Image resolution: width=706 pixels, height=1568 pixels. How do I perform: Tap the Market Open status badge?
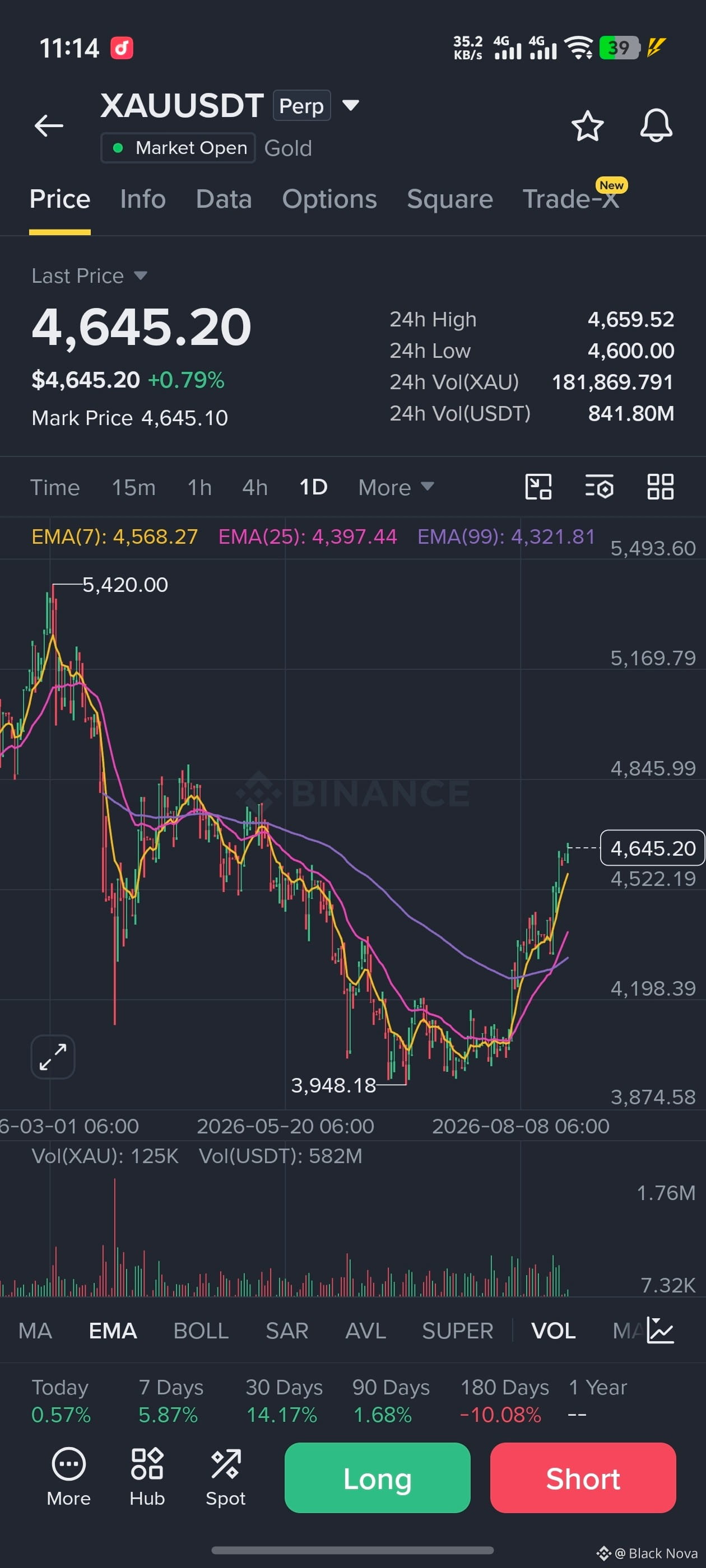(x=178, y=148)
